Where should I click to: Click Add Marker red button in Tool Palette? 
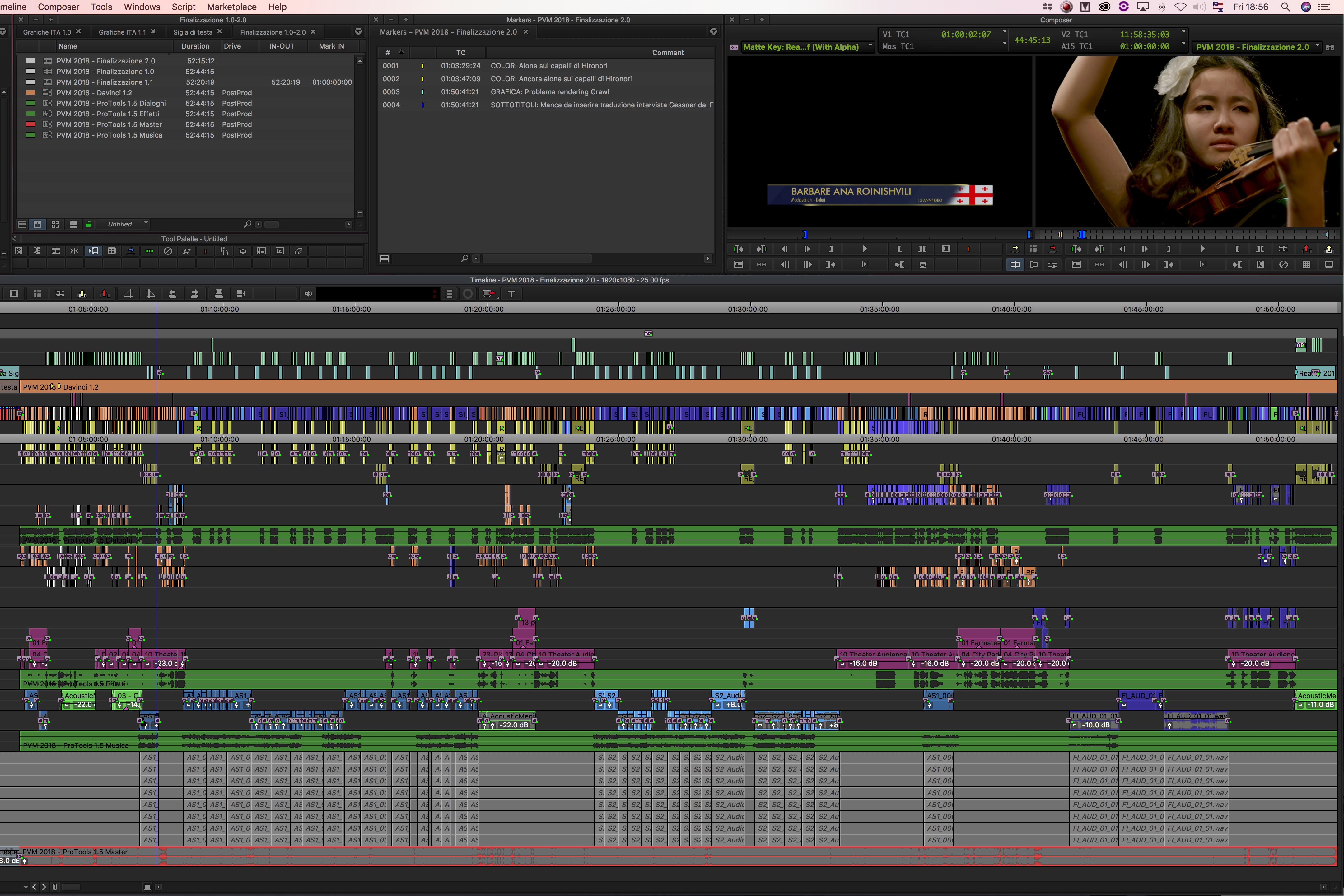coord(205,251)
